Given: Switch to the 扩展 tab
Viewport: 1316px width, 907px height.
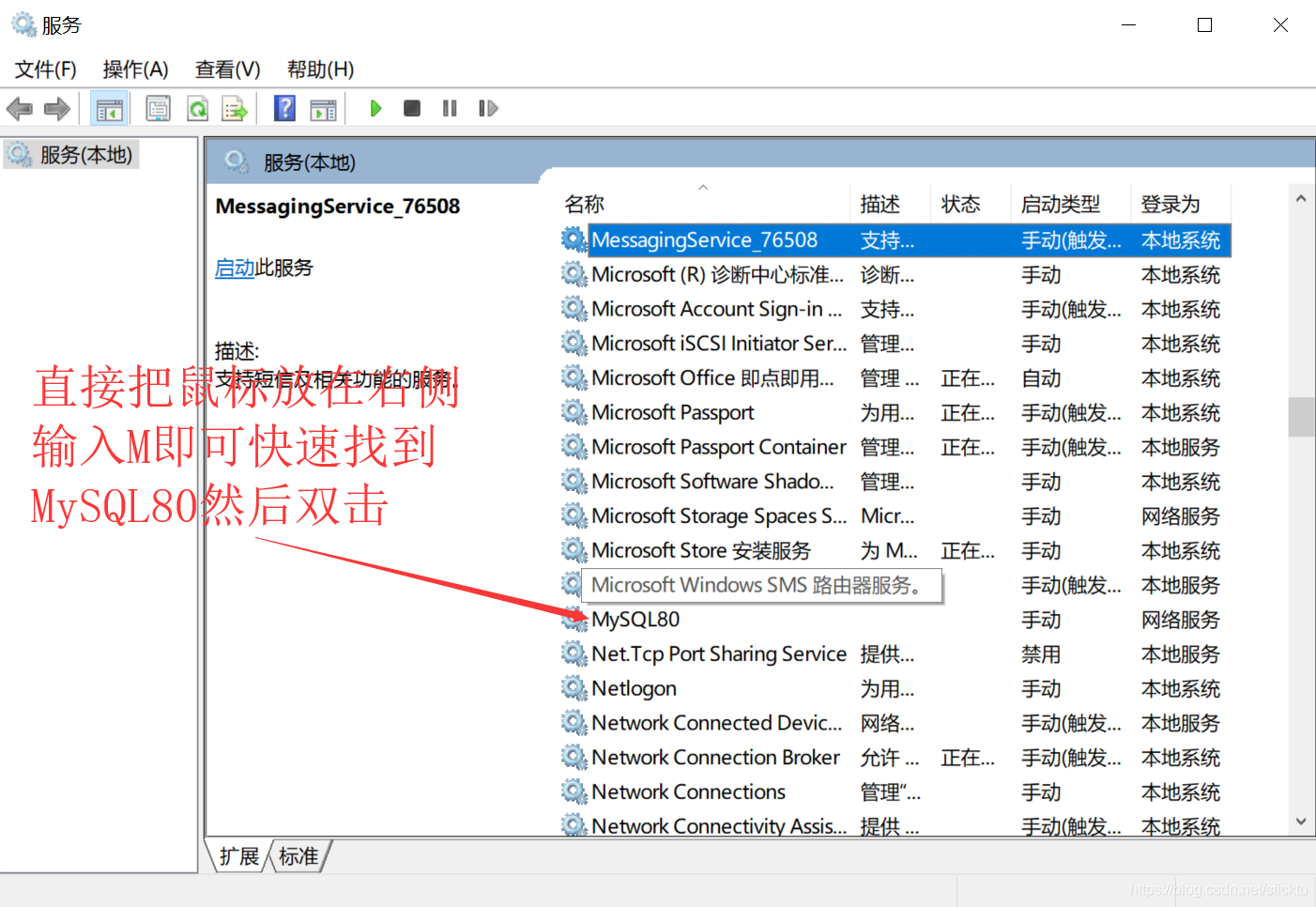Looking at the screenshot, I should point(239,856).
